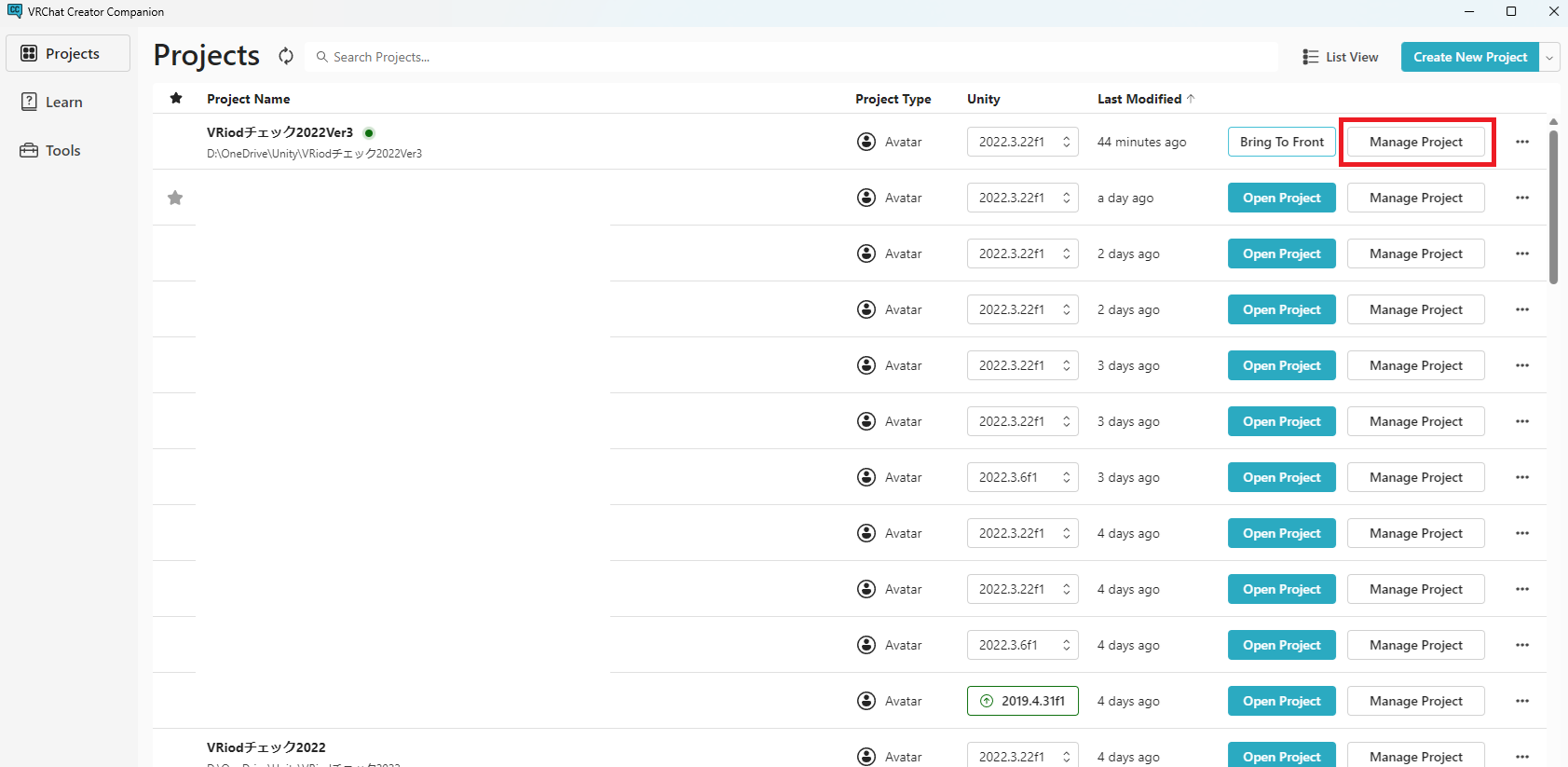Sort by Project Name column header
The height and width of the screenshot is (767, 1568).
pyautogui.click(x=248, y=99)
